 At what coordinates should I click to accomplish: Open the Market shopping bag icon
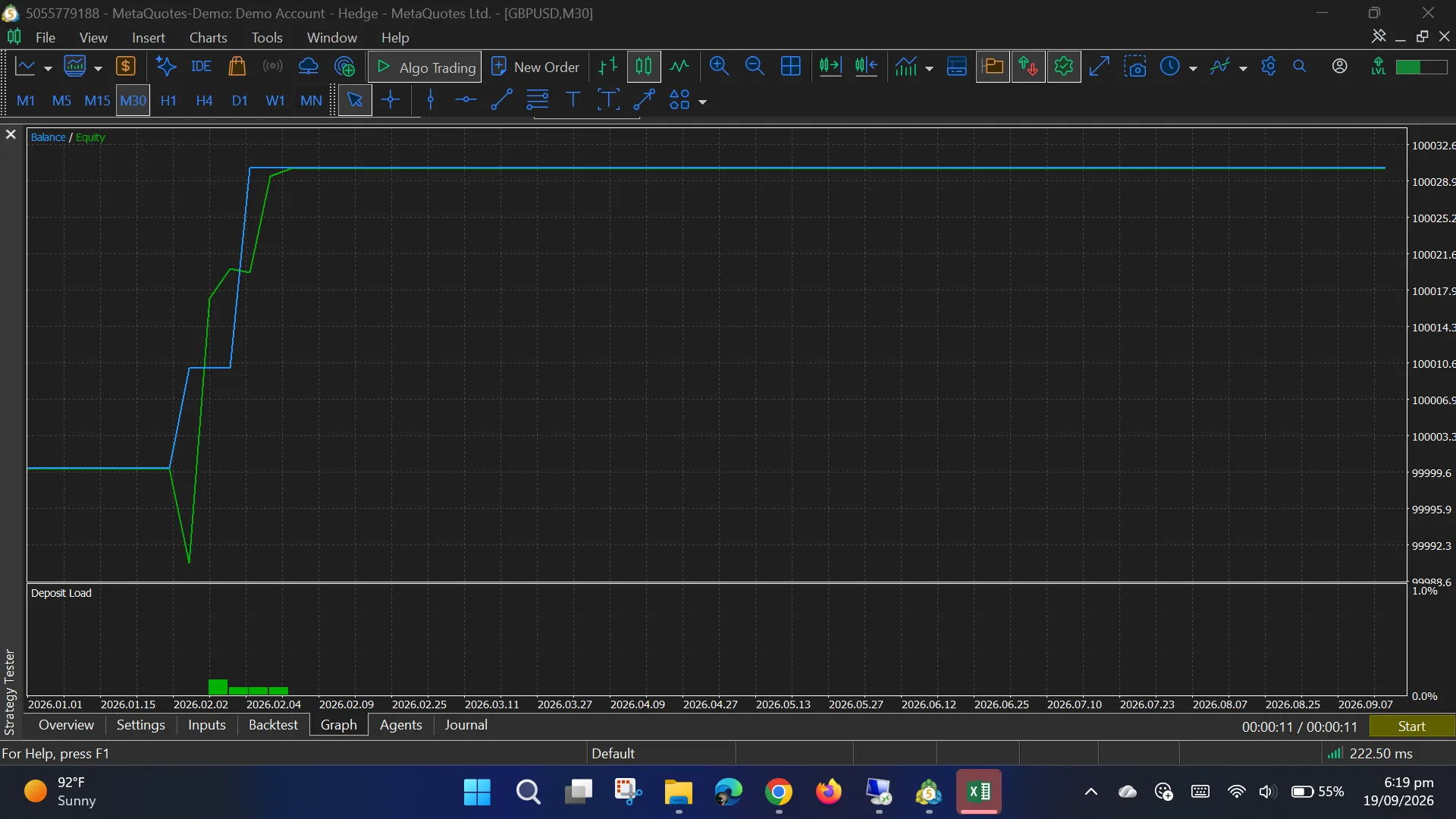tap(237, 67)
